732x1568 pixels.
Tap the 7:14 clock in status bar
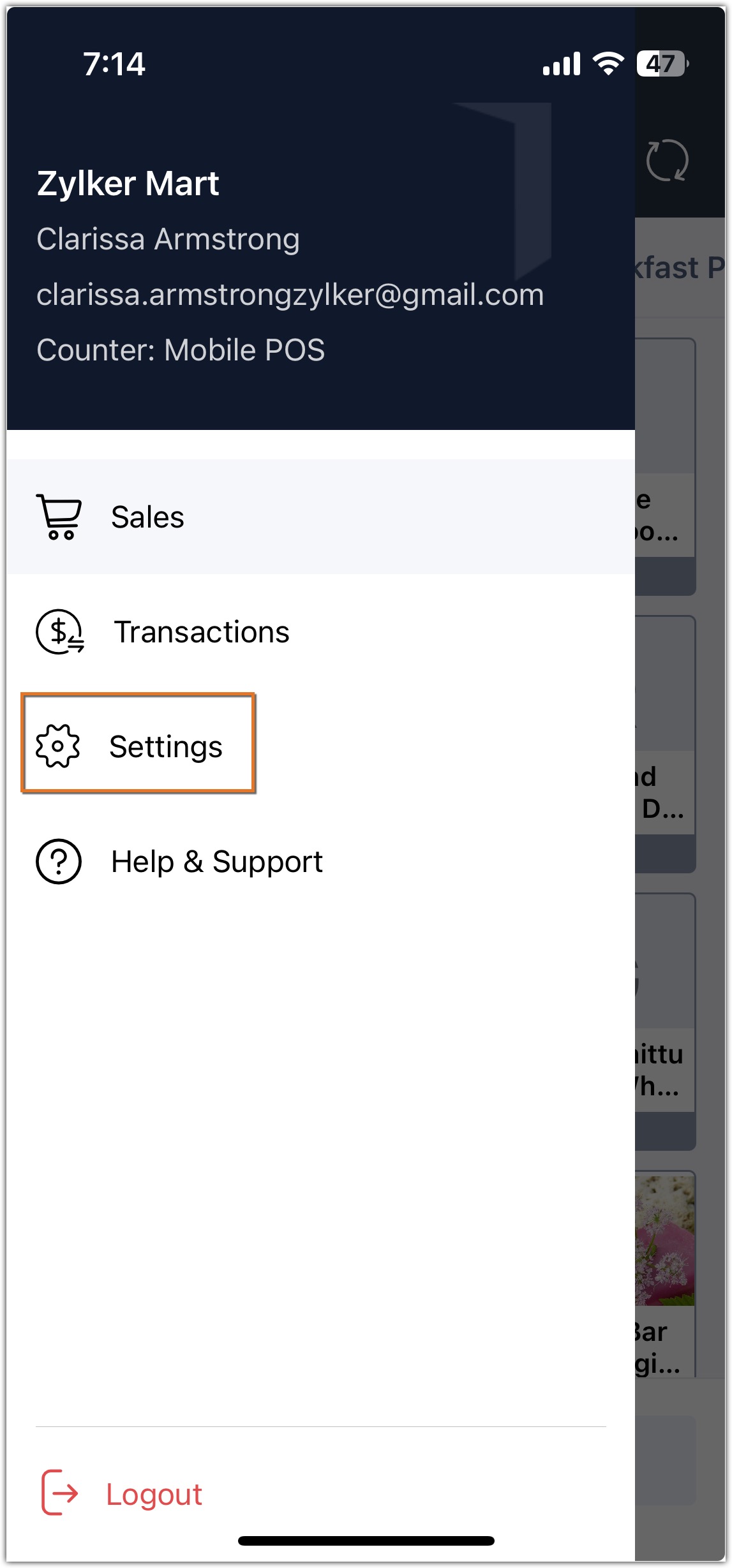[x=114, y=64]
